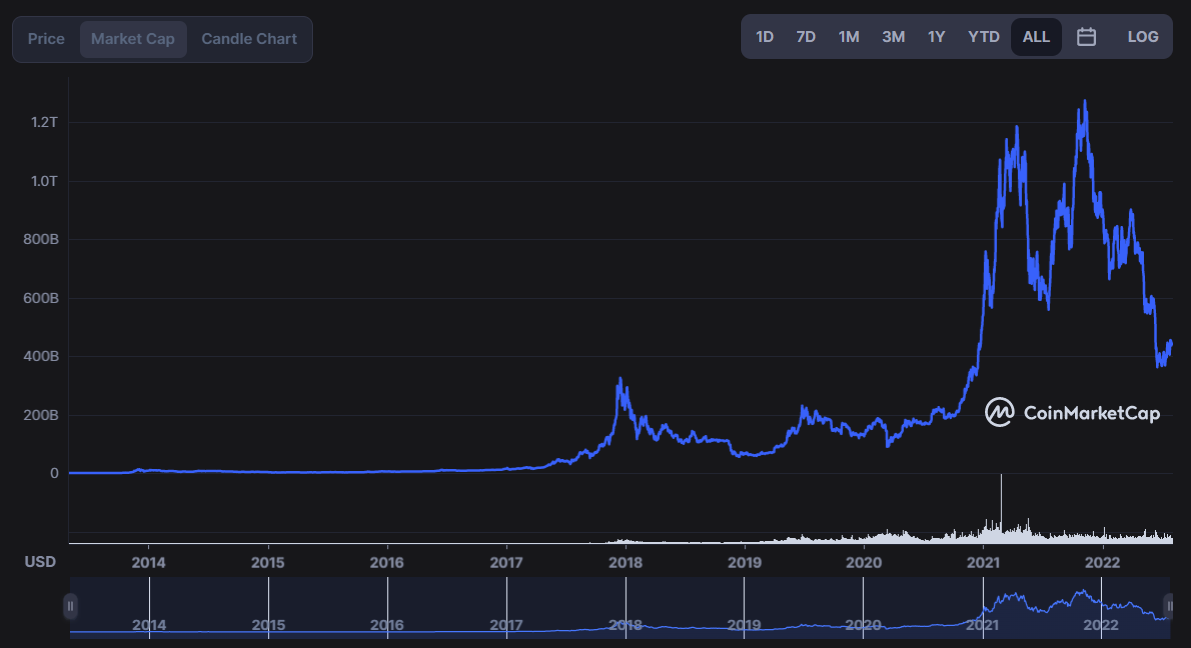The height and width of the screenshot is (648, 1191).
Task: Grab the right range selector handle
Action: (1169, 606)
